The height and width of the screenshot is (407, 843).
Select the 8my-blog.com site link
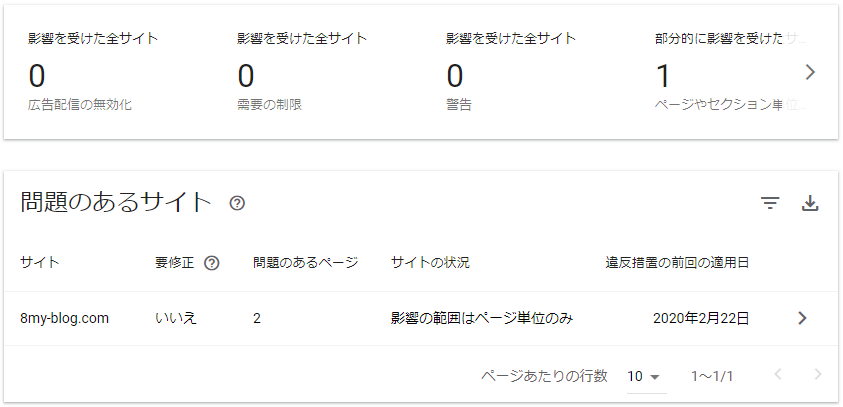click(65, 318)
